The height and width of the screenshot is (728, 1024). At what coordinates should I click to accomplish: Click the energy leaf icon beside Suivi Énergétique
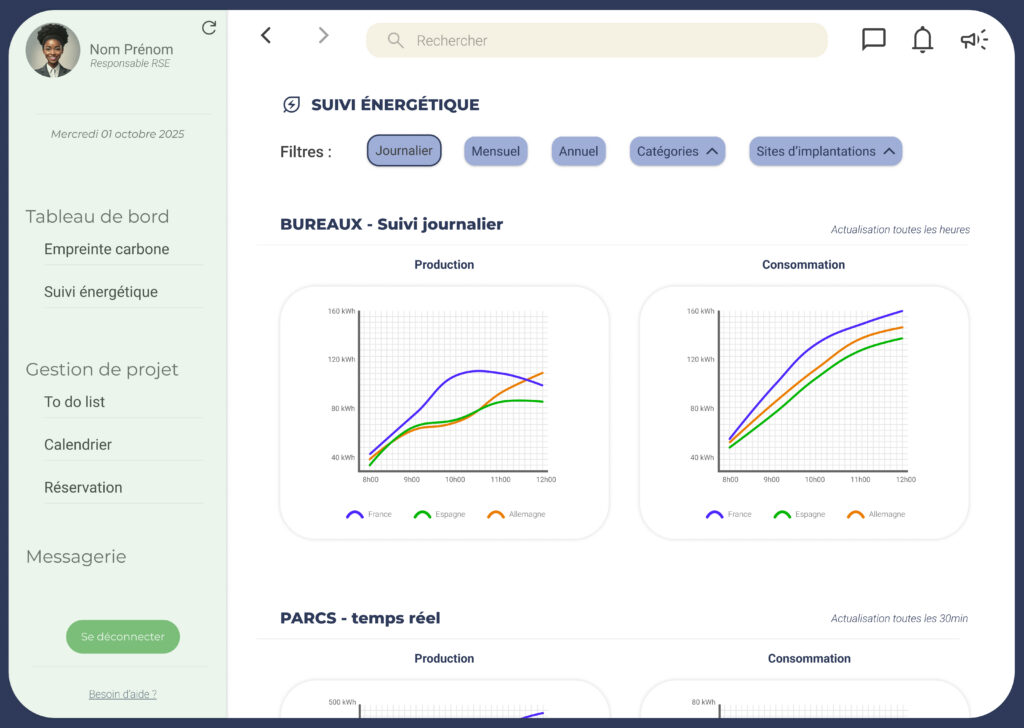292,105
